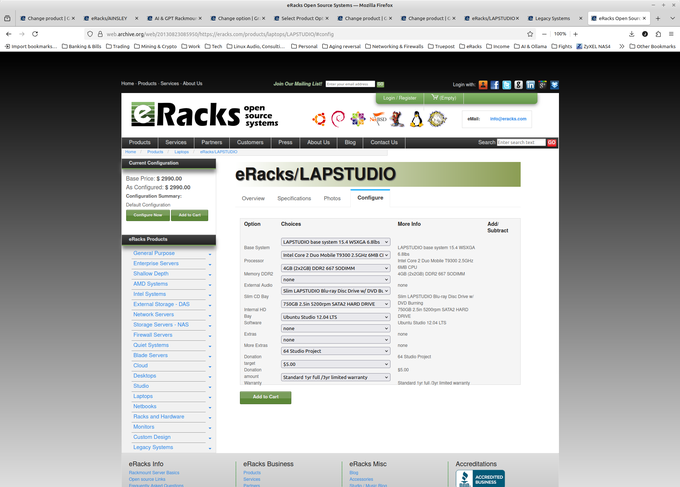The height and width of the screenshot is (487, 680).
Task: Log in with Twitter icon
Action: click(x=507, y=85)
